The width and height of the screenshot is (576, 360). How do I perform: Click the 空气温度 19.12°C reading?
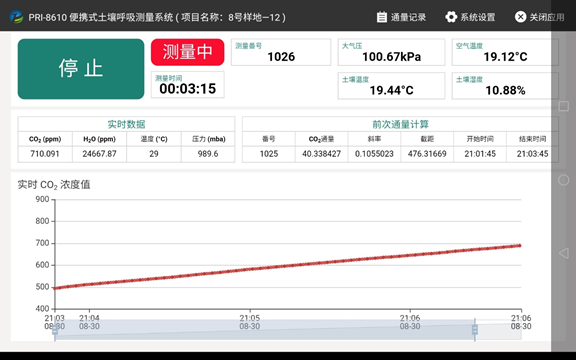click(x=505, y=53)
